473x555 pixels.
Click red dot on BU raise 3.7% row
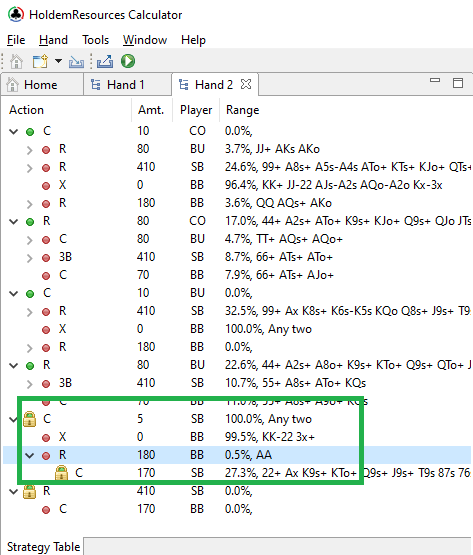click(x=46, y=150)
